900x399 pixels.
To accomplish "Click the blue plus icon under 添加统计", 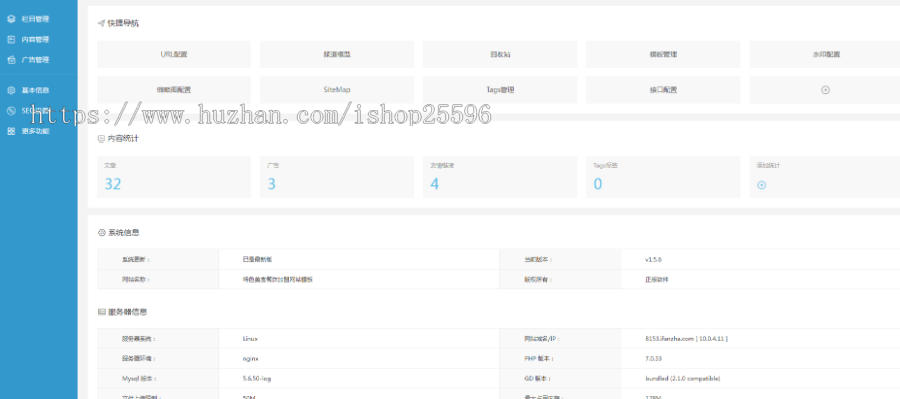I will (761, 185).
